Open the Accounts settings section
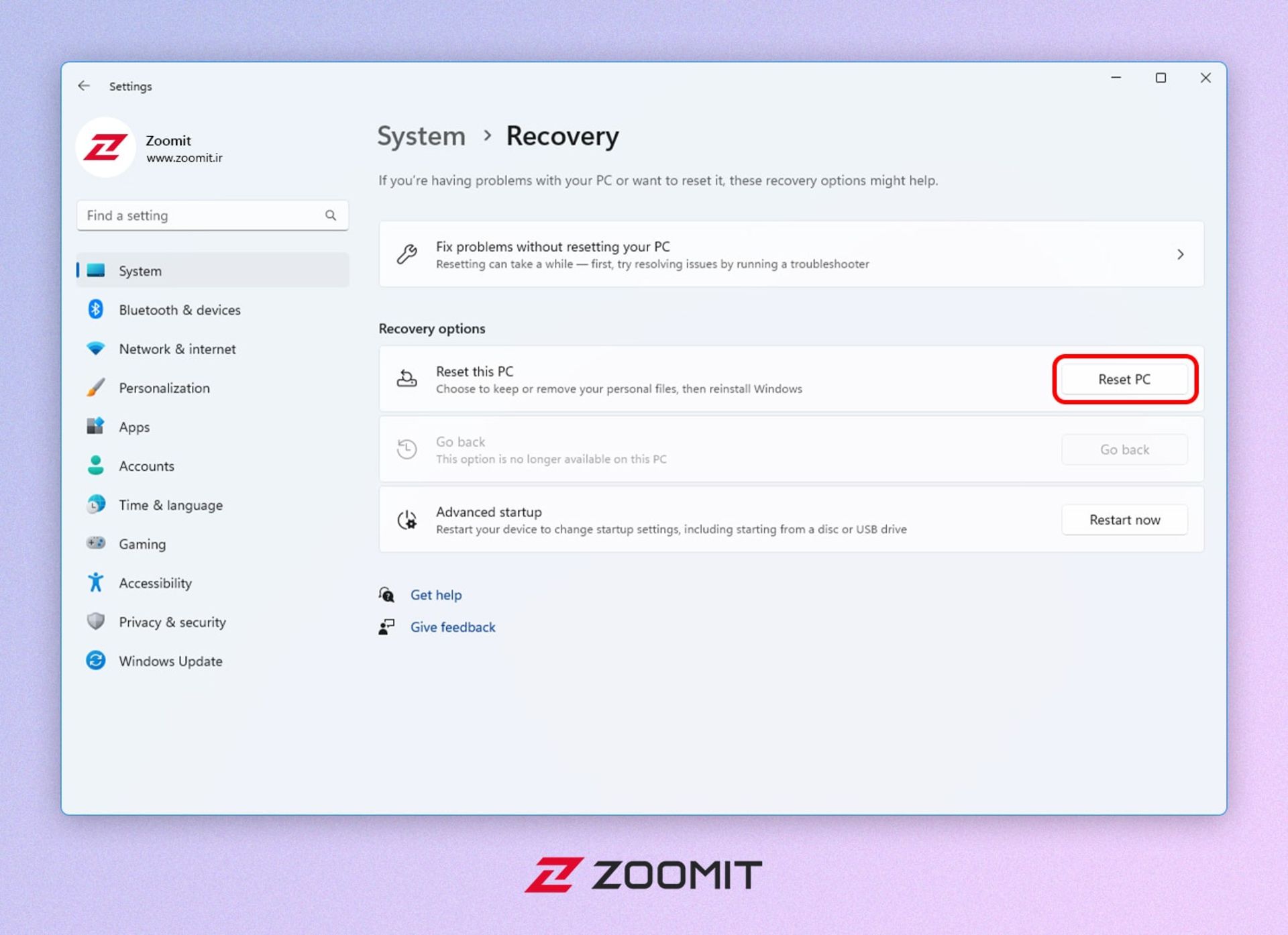This screenshot has height=935, width=1288. point(146,466)
